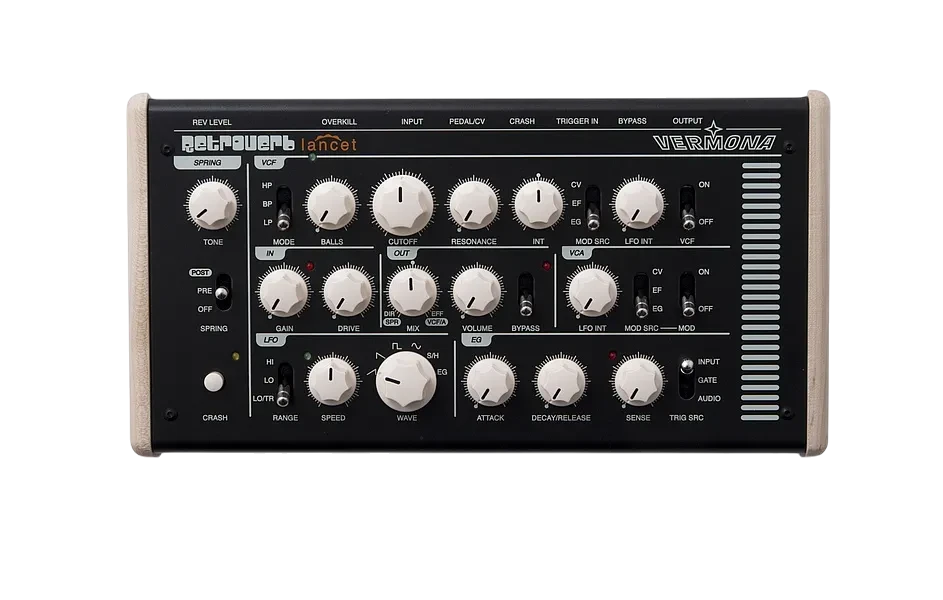This screenshot has width=943, height=600.
Task: Click the spring TONE knob
Action: (212, 204)
